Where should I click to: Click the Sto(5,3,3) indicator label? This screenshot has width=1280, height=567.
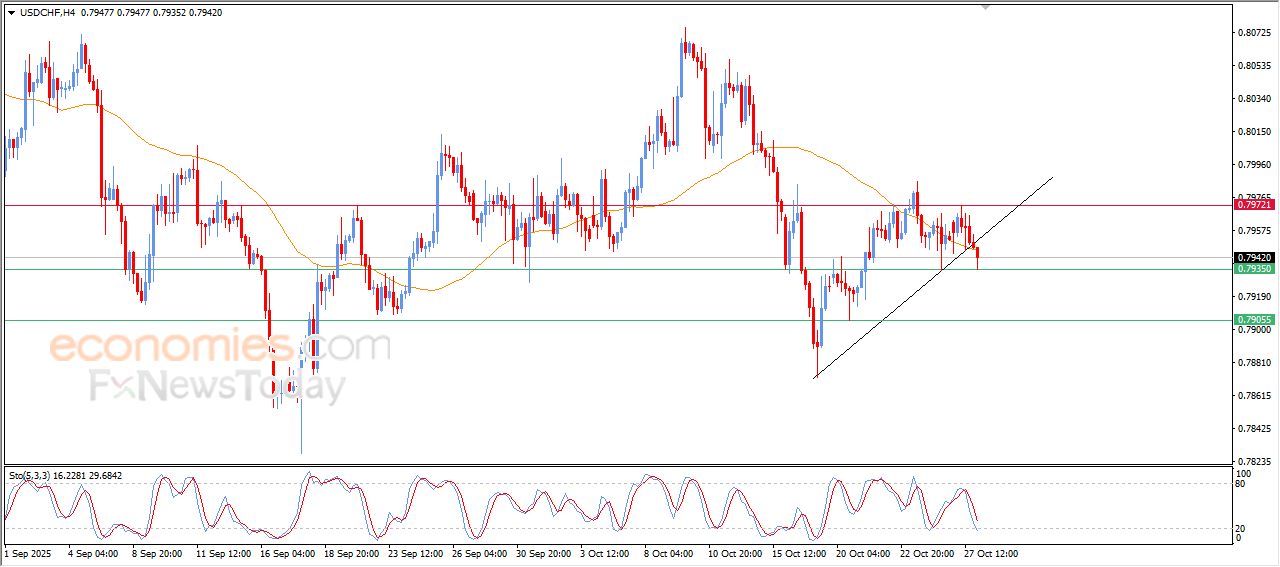click(x=34, y=475)
